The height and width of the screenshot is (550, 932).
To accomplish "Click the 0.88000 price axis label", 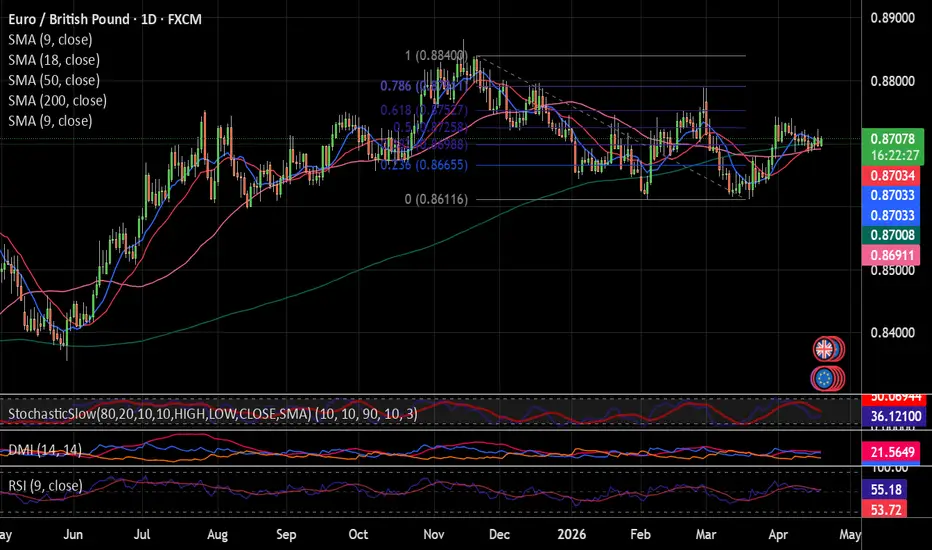I will click(x=892, y=81).
